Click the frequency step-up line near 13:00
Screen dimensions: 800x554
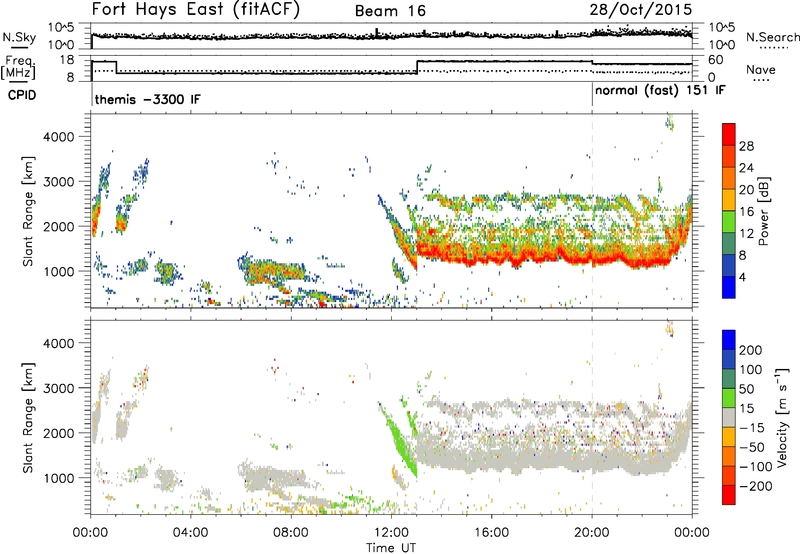[x=417, y=67]
